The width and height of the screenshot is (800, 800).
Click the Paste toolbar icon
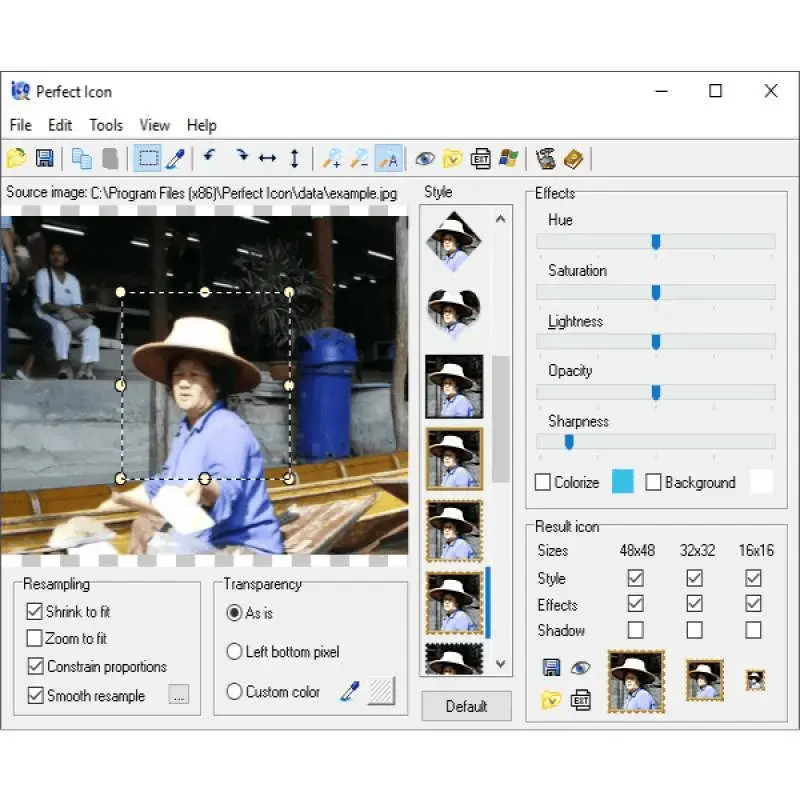pos(110,159)
